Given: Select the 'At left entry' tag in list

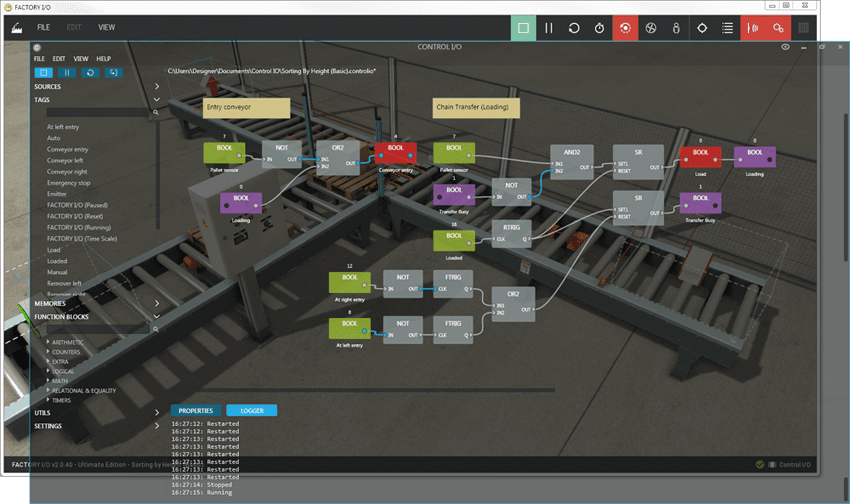Looking at the screenshot, I should pos(63,127).
